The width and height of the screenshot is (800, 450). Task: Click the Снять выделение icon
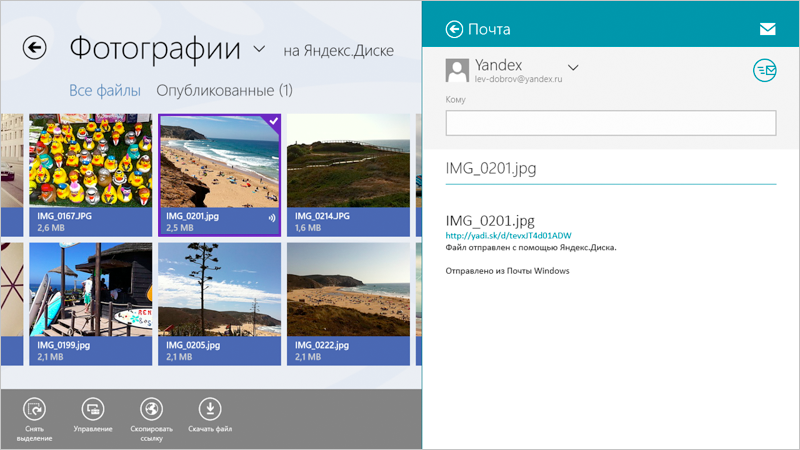pyautogui.click(x=34, y=409)
